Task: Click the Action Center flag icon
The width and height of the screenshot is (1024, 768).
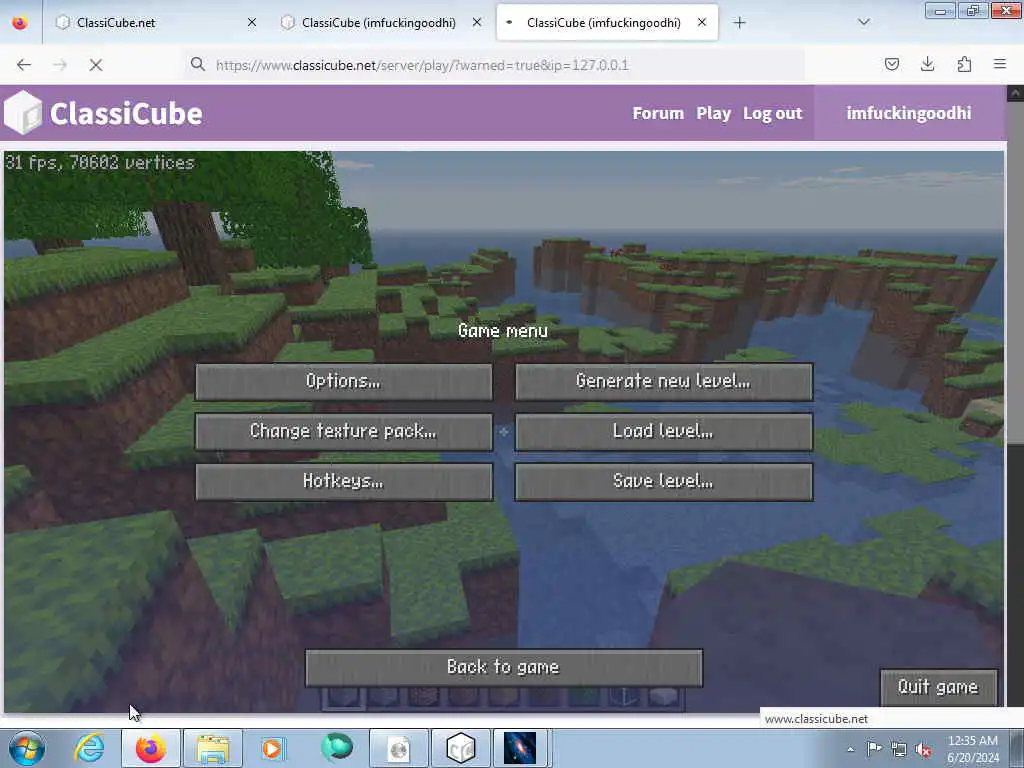Action: click(x=874, y=749)
